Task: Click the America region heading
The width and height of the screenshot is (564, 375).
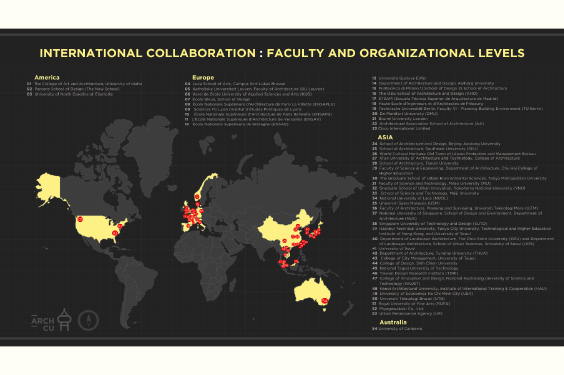Action: point(47,77)
